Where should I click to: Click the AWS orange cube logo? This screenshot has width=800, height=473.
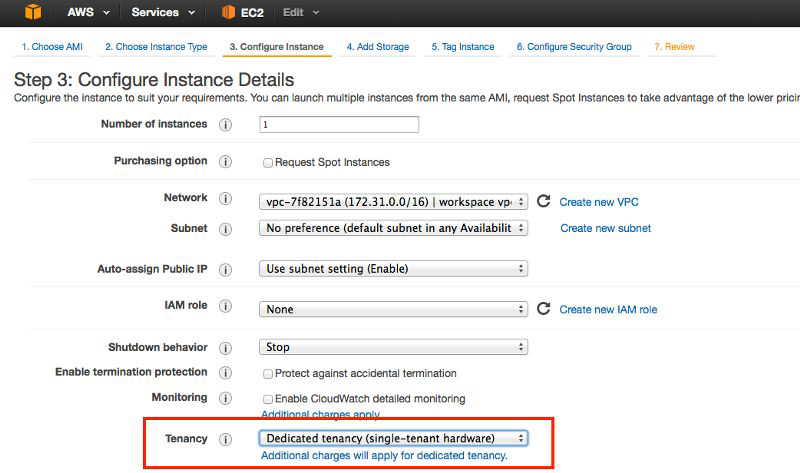coord(34,12)
